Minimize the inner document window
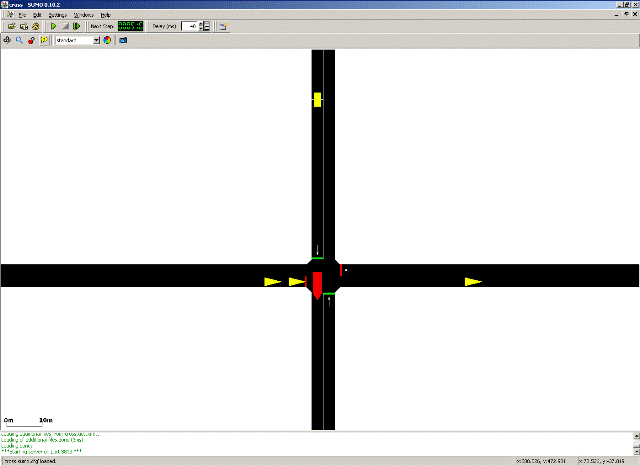This screenshot has width=640, height=466. point(617,15)
